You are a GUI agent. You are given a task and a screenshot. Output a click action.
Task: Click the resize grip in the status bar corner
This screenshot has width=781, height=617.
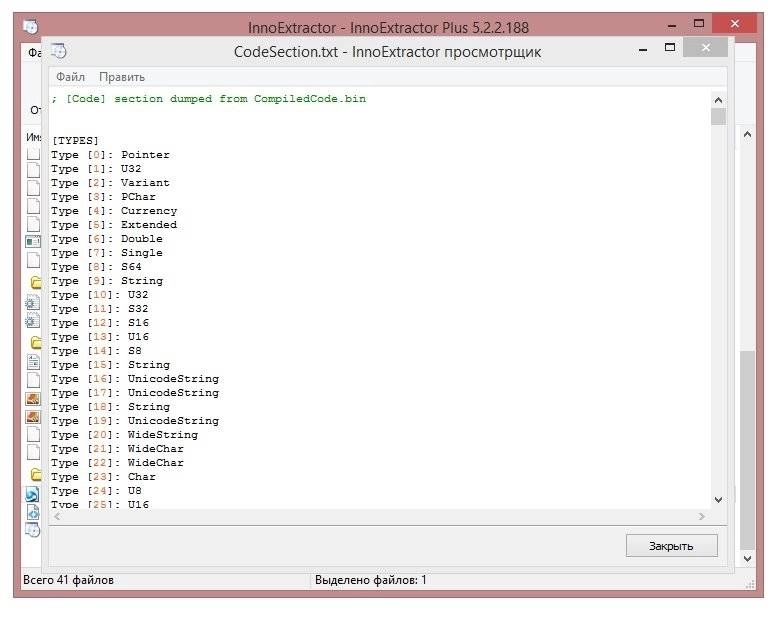click(x=750, y=584)
